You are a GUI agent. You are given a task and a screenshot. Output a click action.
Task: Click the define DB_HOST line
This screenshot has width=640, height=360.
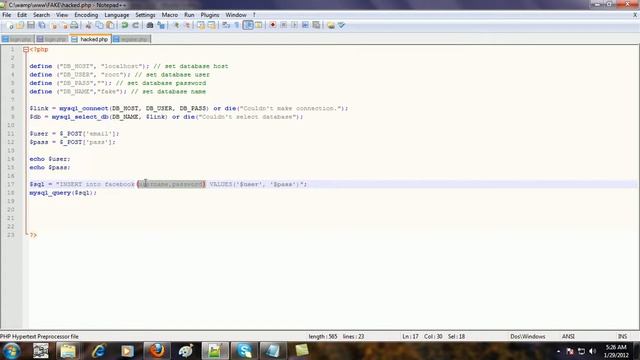(129, 66)
